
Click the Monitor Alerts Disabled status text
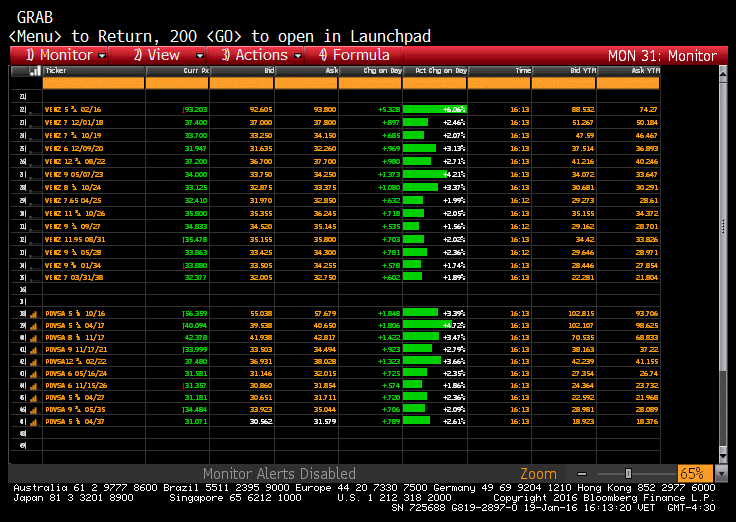point(279,474)
